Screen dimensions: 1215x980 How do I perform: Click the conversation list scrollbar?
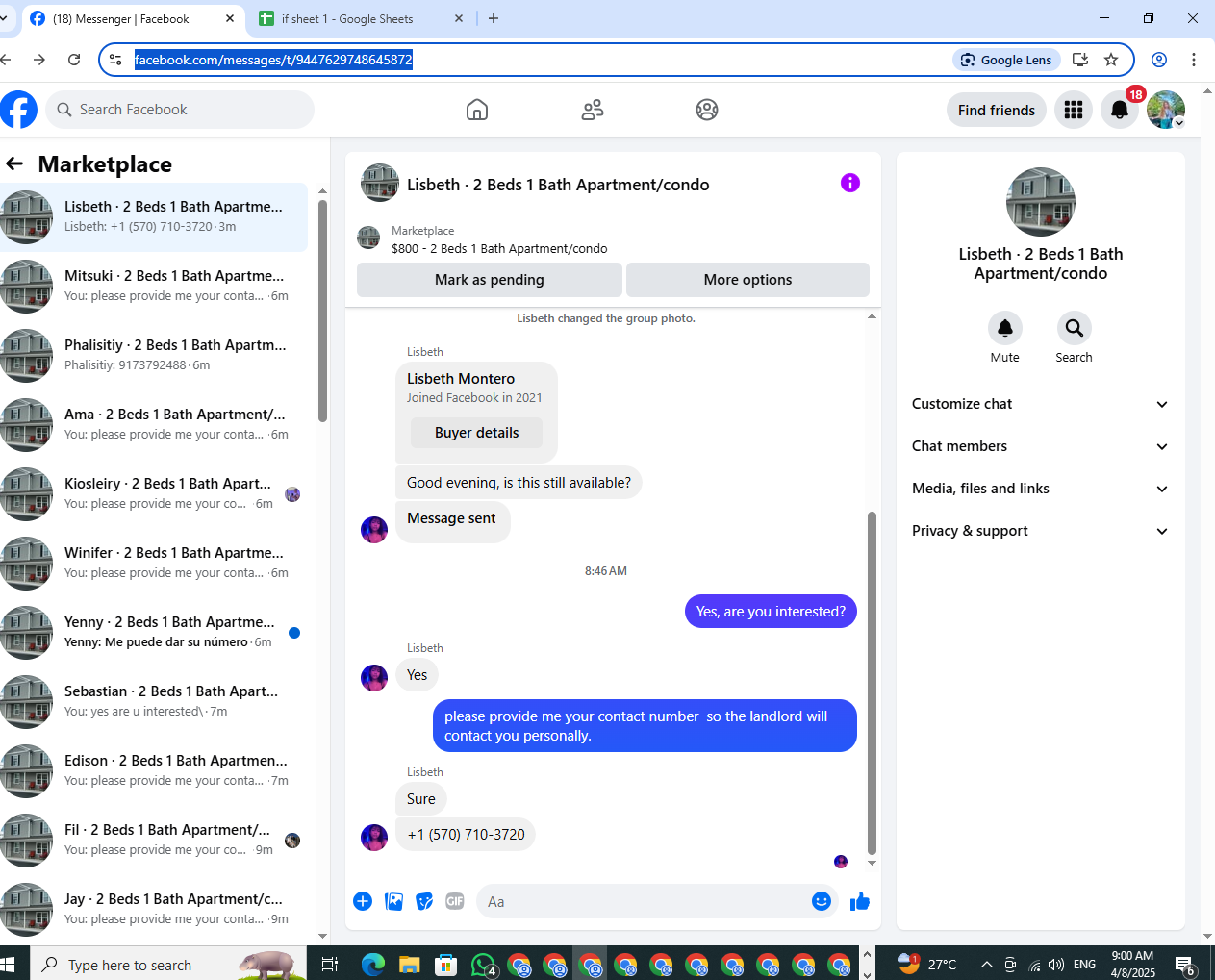pyautogui.click(x=322, y=311)
